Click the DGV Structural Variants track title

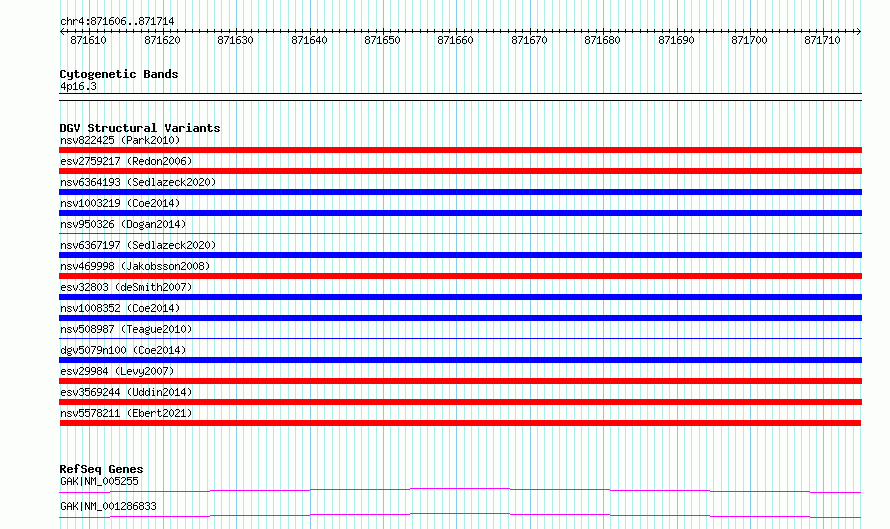coord(140,128)
